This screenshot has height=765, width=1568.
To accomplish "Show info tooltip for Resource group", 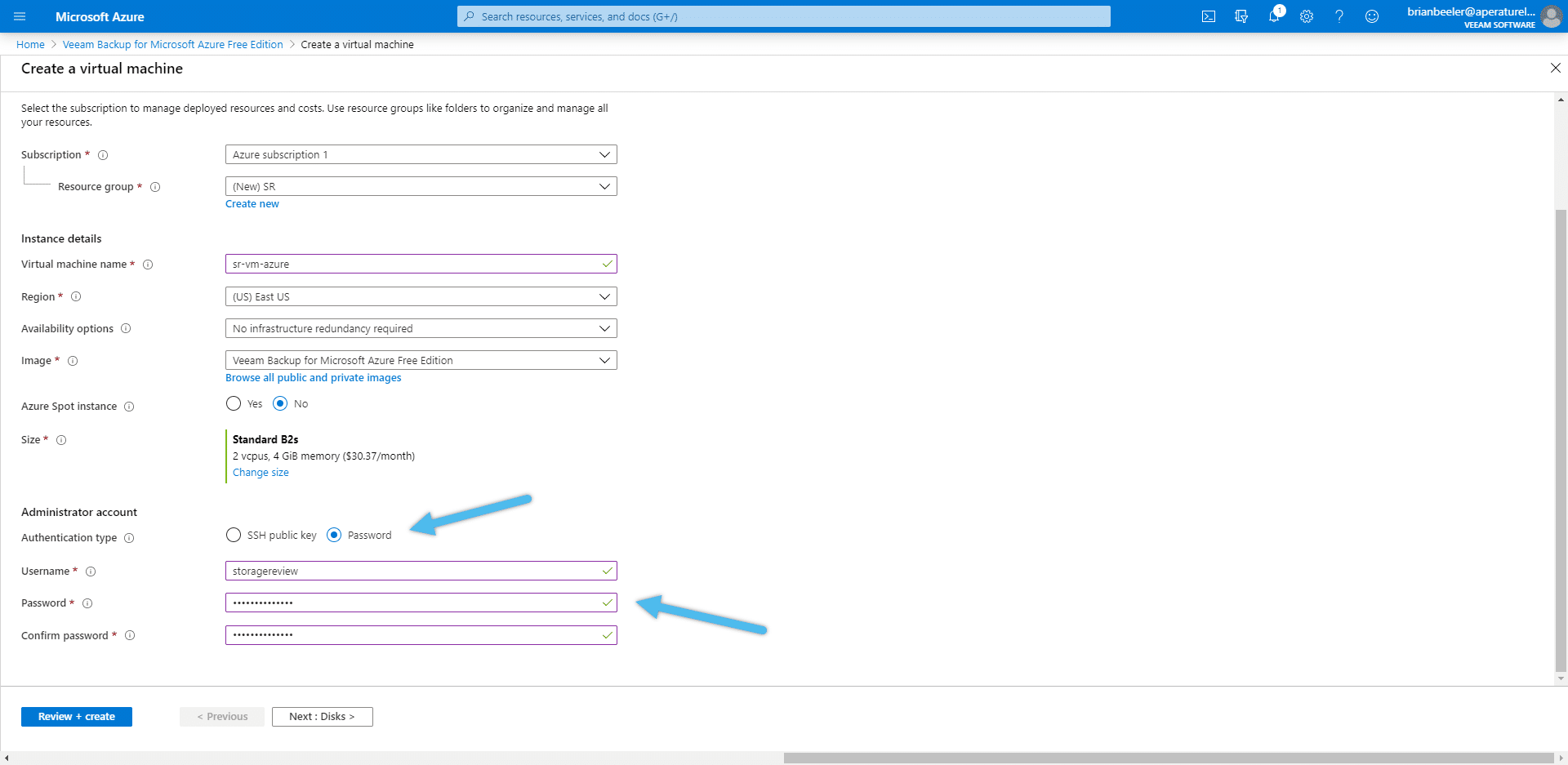I will coord(155,187).
